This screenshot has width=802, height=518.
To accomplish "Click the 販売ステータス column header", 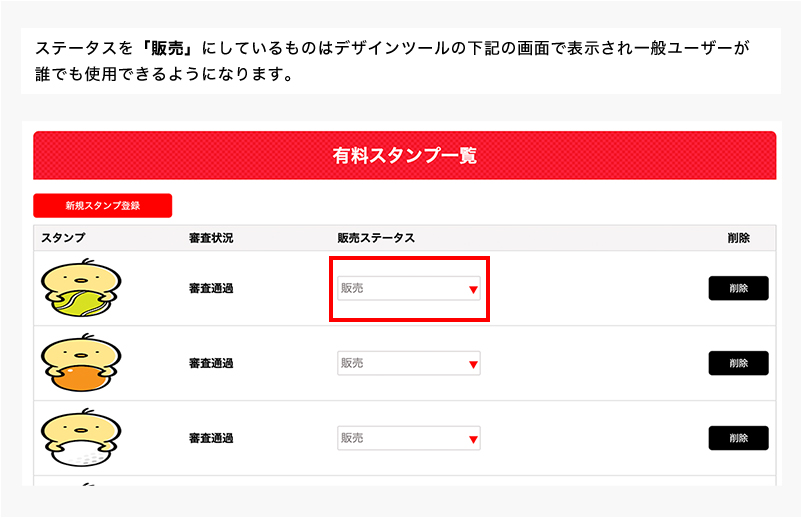I will [x=376, y=238].
